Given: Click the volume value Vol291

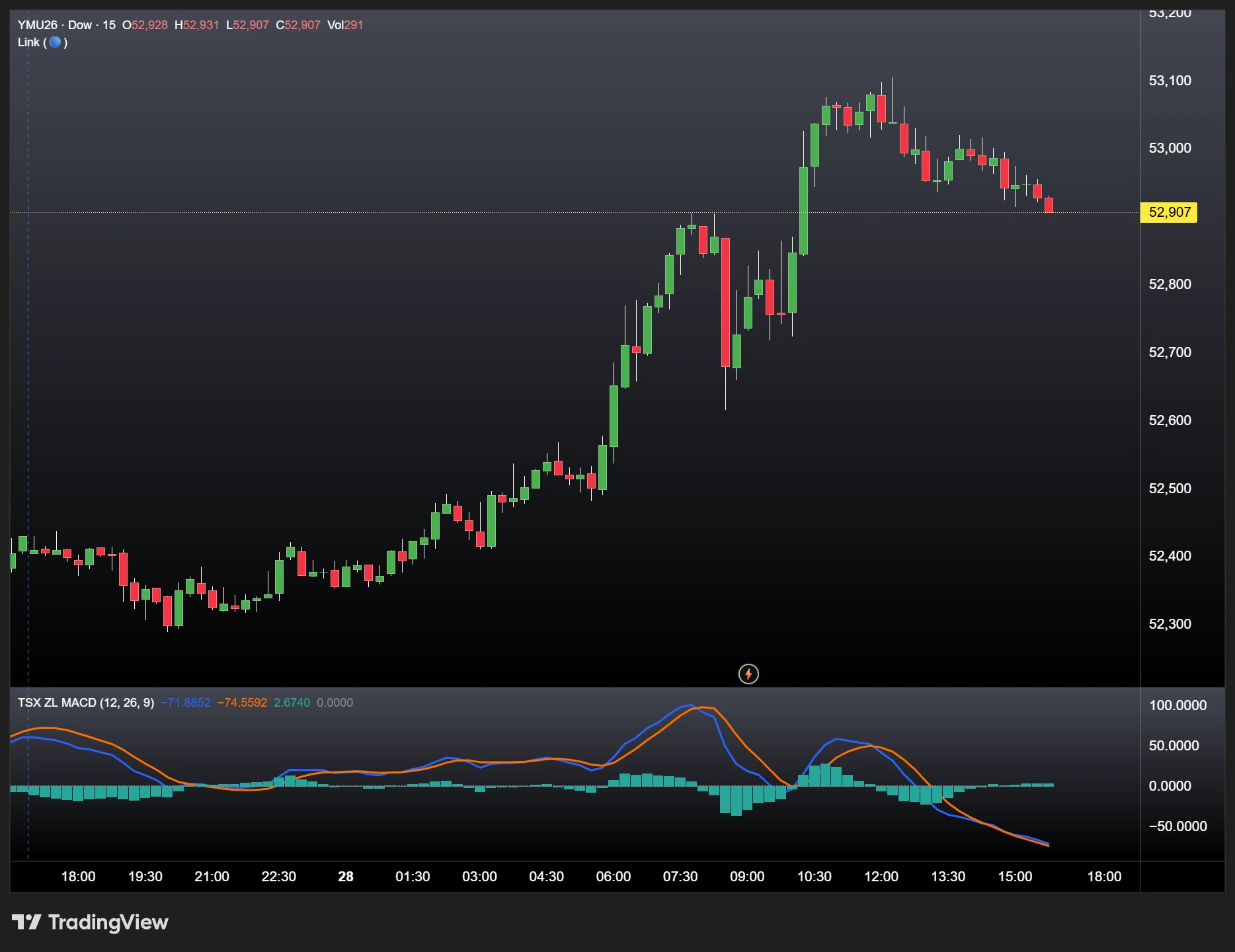Looking at the screenshot, I should [345, 25].
